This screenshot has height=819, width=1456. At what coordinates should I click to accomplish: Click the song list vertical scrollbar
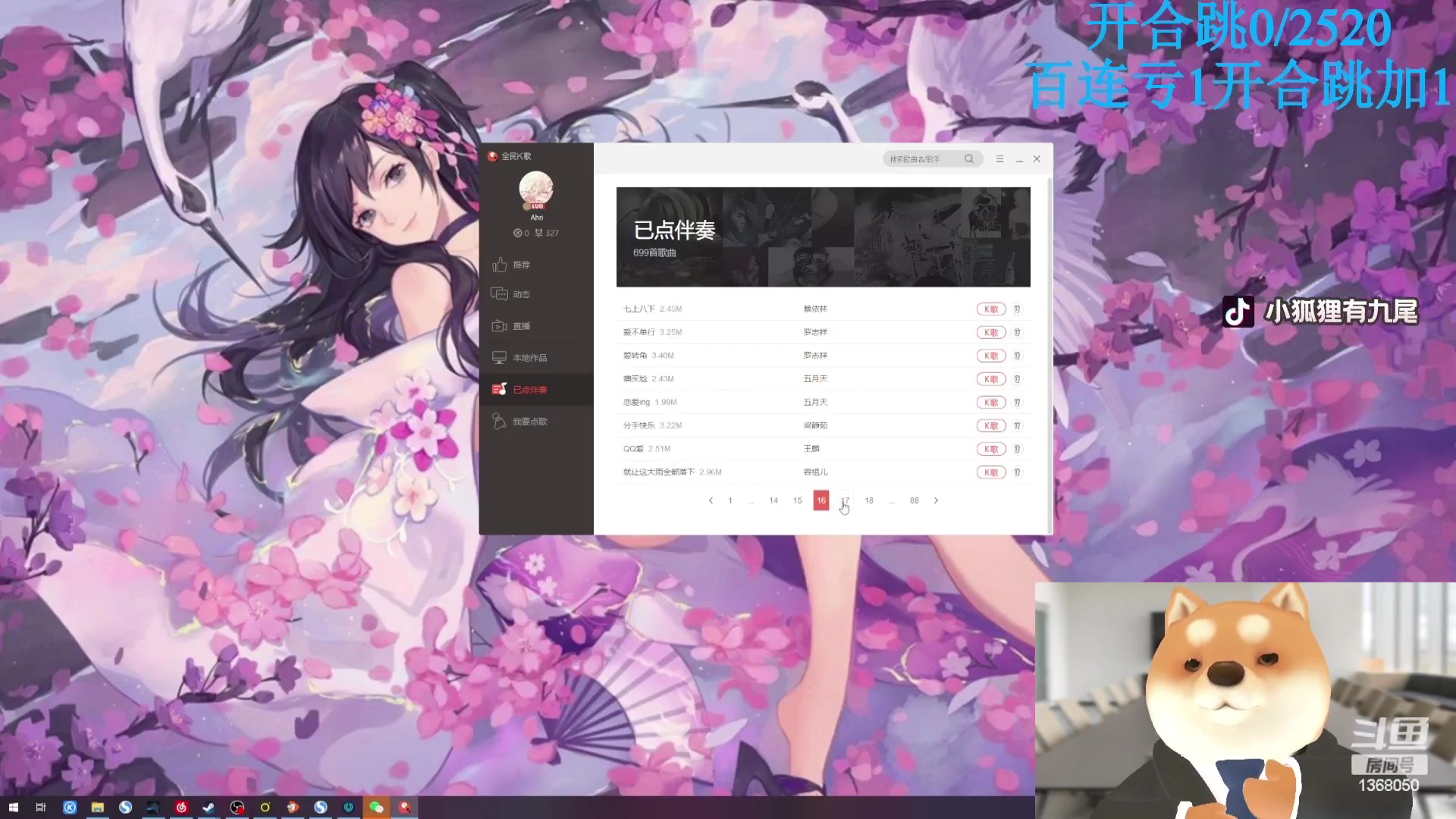[x=1050, y=355]
